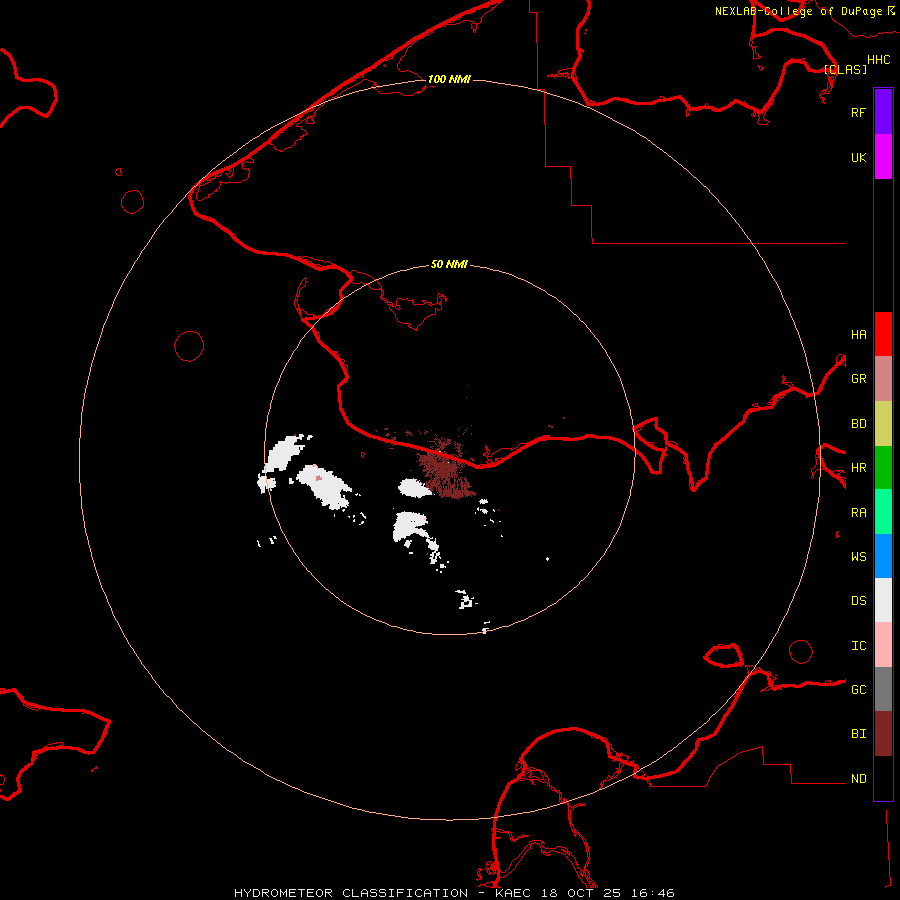Screen dimensions: 900x900
Task: Click the ND legend label
Action: pos(858,779)
